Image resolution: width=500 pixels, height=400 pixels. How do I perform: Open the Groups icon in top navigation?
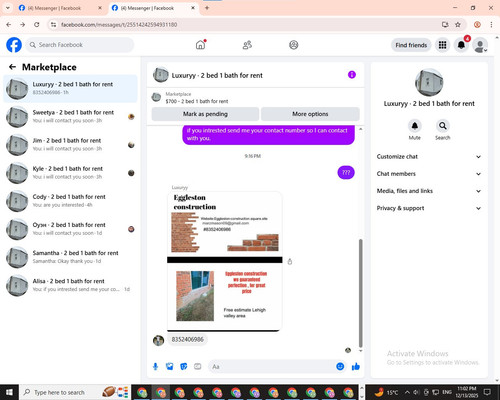(293, 45)
